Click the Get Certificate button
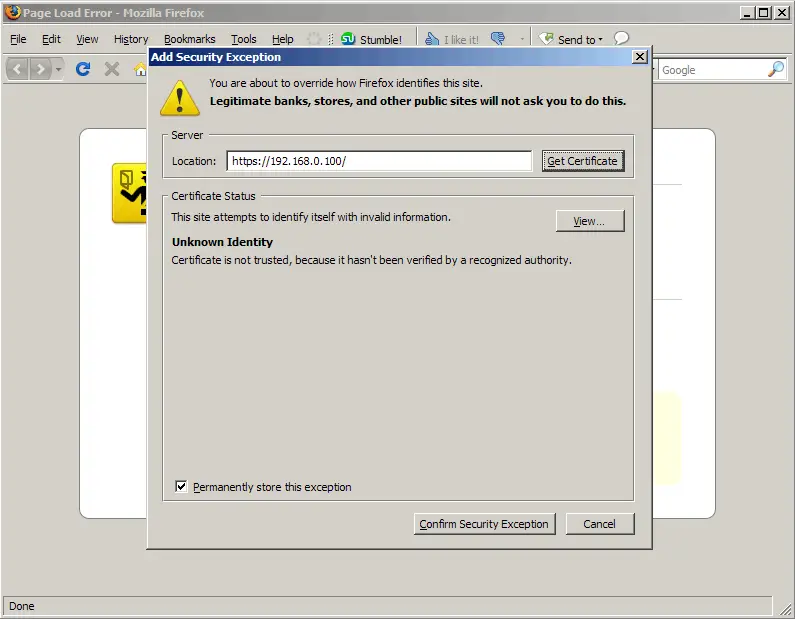 (x=583, y=161)
